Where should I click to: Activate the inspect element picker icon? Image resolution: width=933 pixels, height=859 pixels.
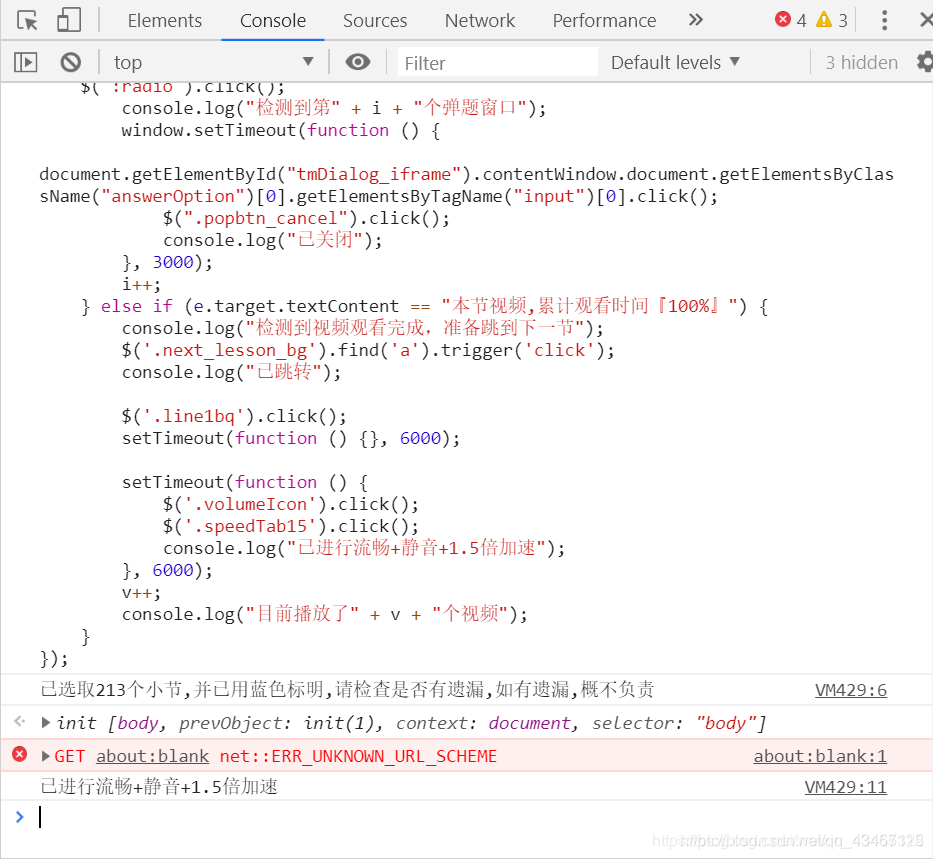[27, 20]
